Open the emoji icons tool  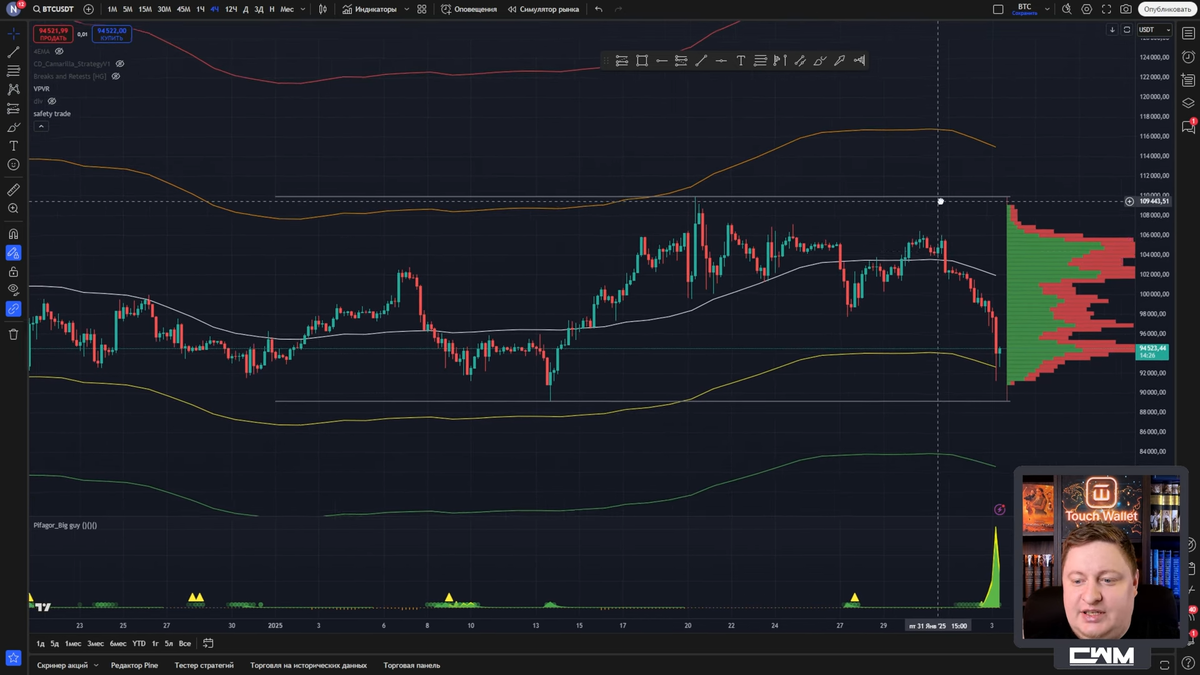(x=14, y=164)
